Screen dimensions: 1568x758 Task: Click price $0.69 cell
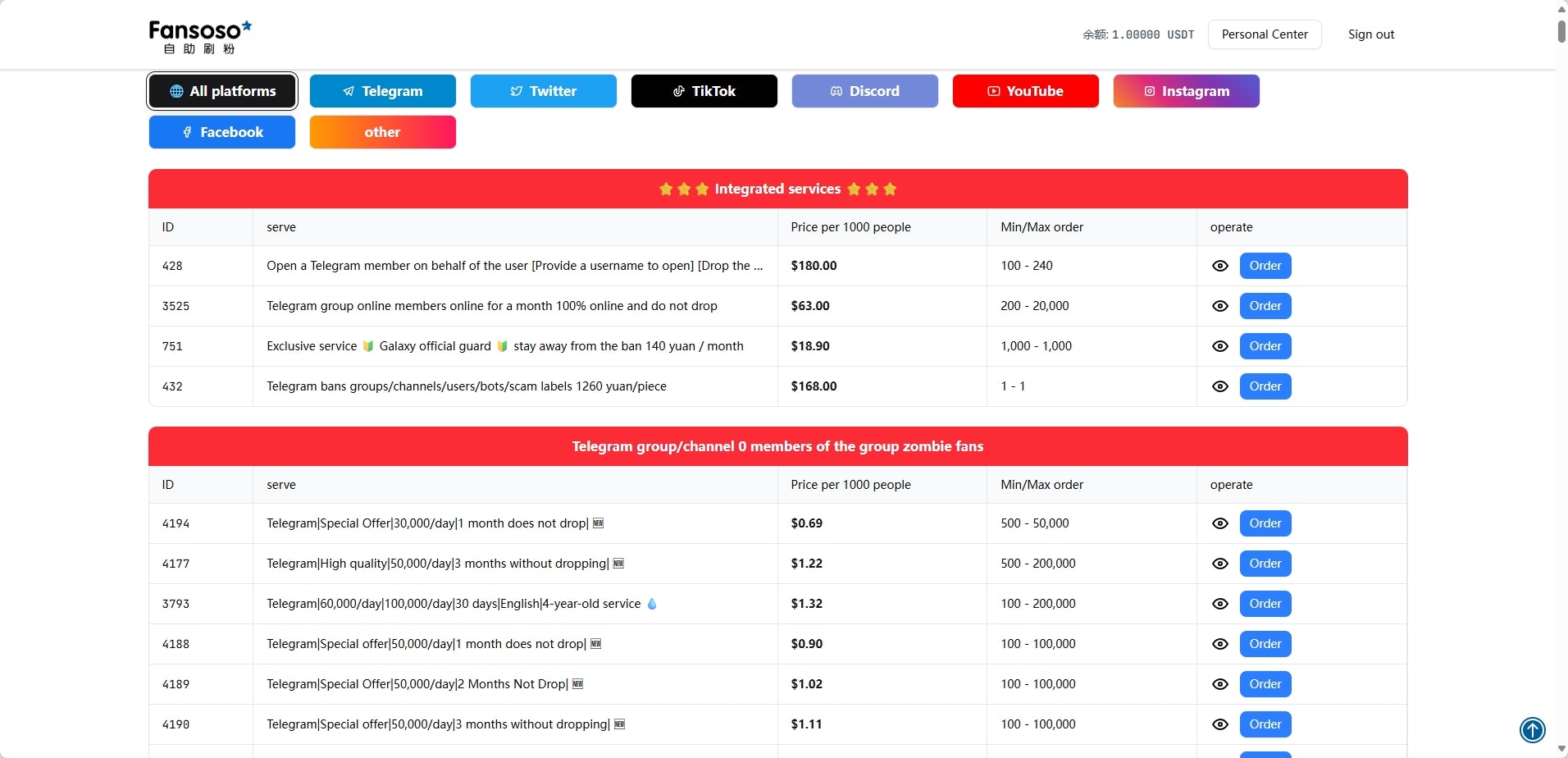(x=882, y=523)
